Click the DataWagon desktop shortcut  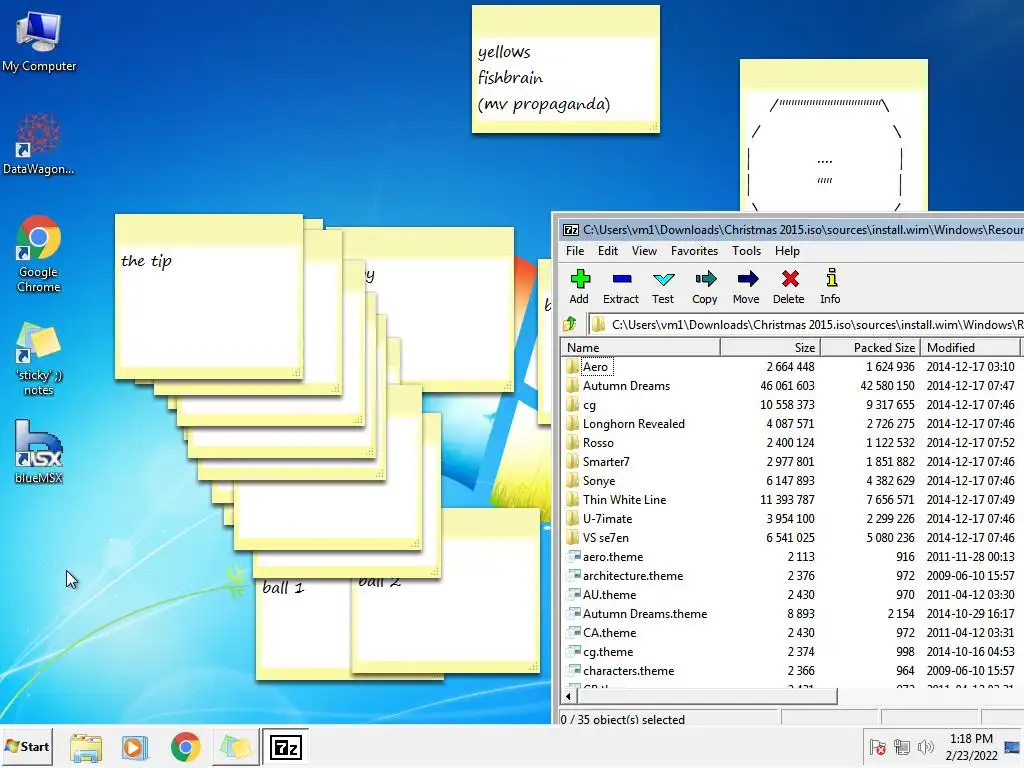pyautogui.click(x=39, y=144)
